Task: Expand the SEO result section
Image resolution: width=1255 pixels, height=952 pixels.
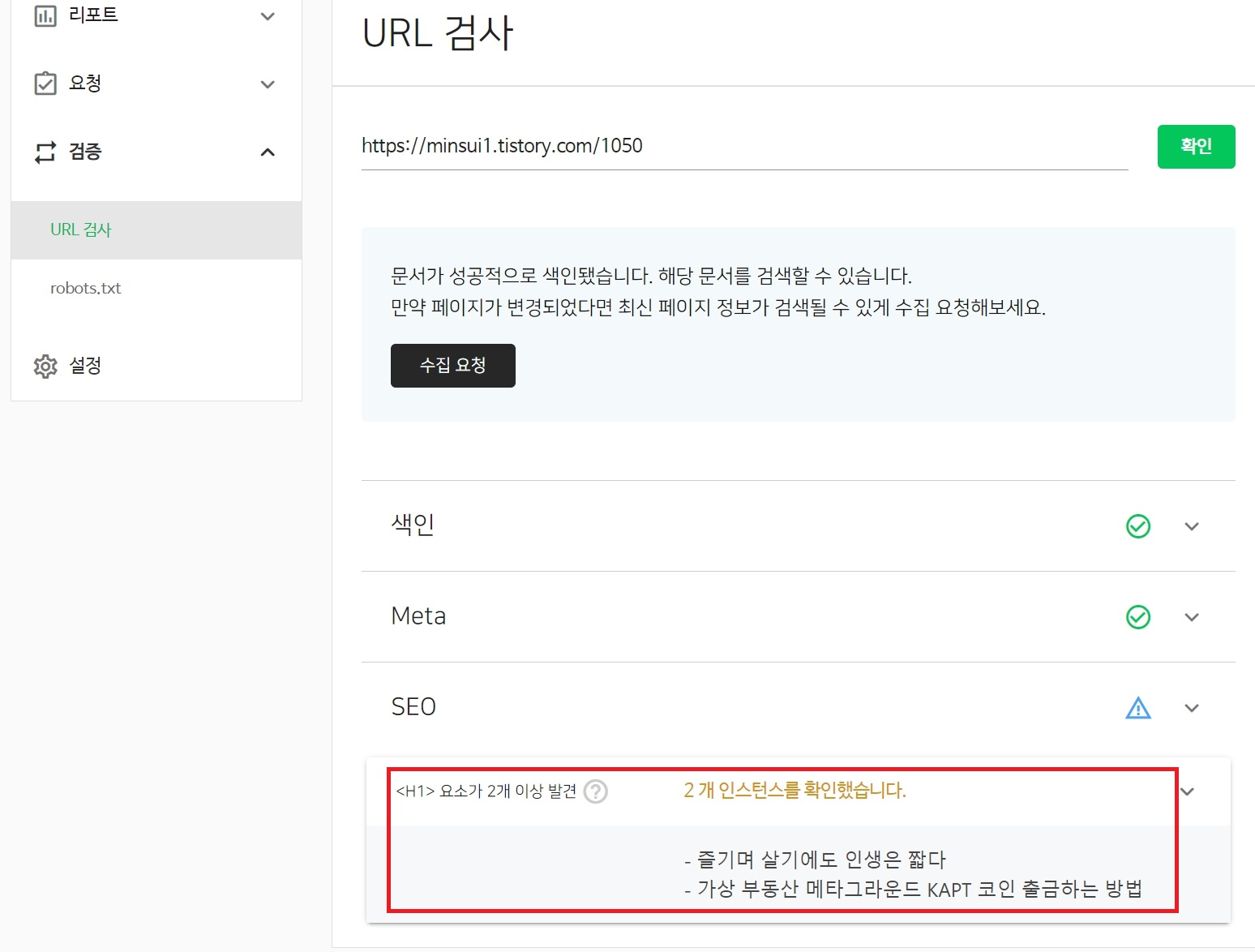Action: pos(1192,708)
